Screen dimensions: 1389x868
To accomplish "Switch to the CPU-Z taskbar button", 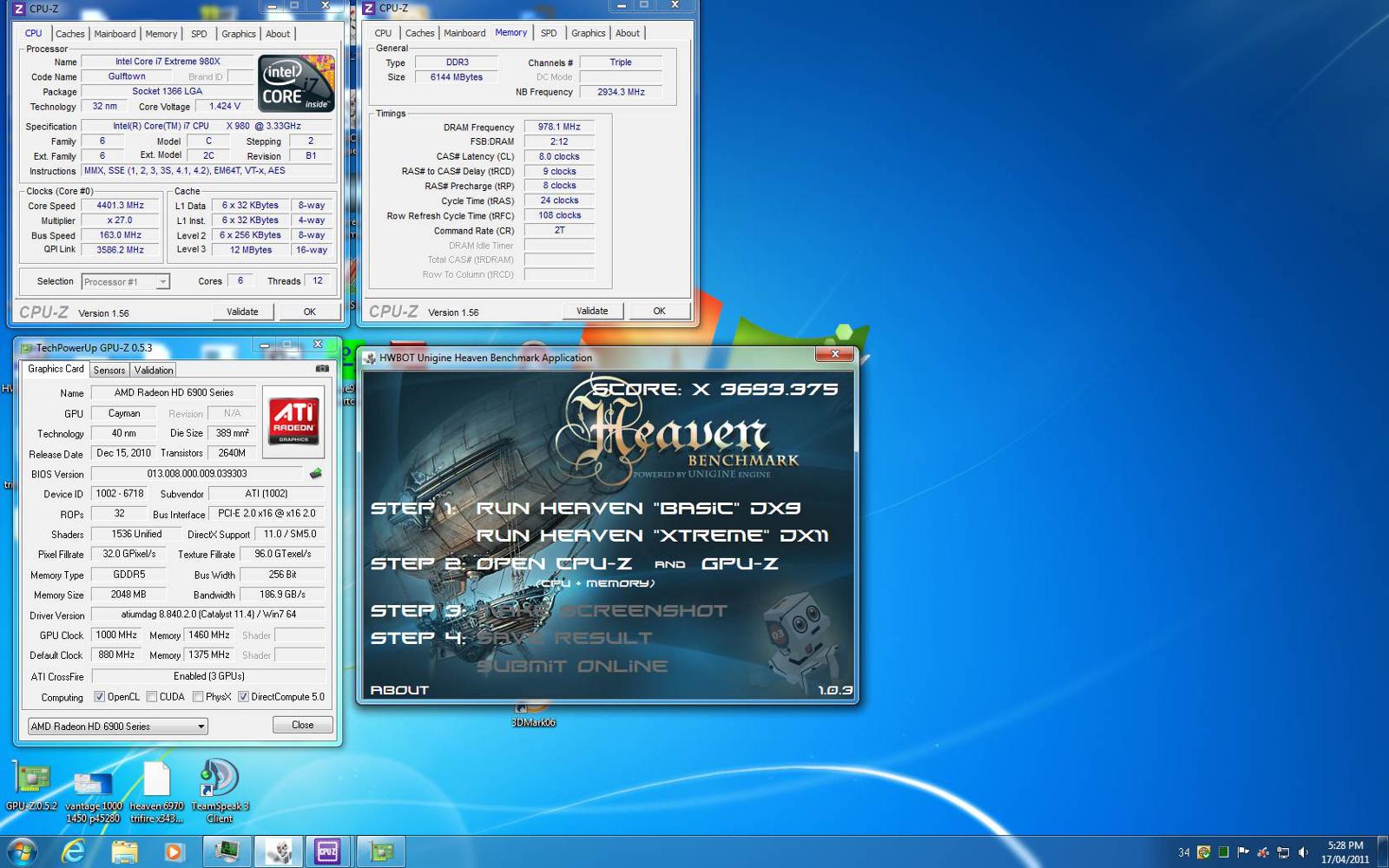I will 327,852.
